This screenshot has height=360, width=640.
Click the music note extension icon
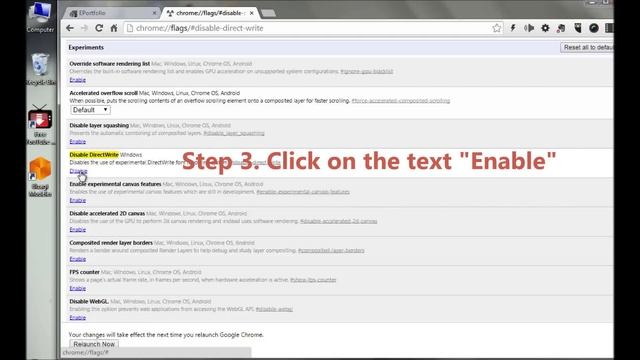click(561, 28)
